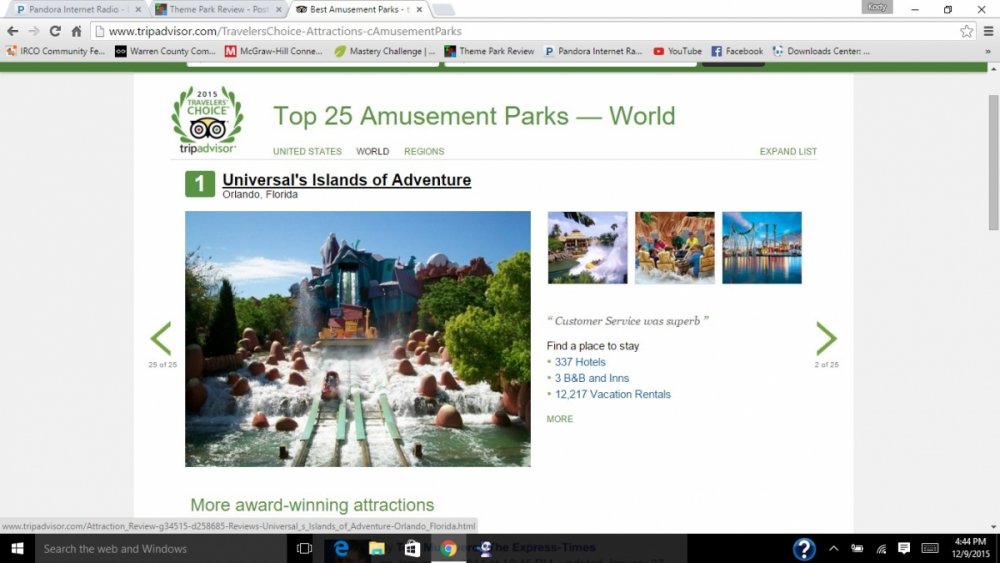Open the battery status tray icon
This screenshot has height=563, width=1000.
[858, 548]
